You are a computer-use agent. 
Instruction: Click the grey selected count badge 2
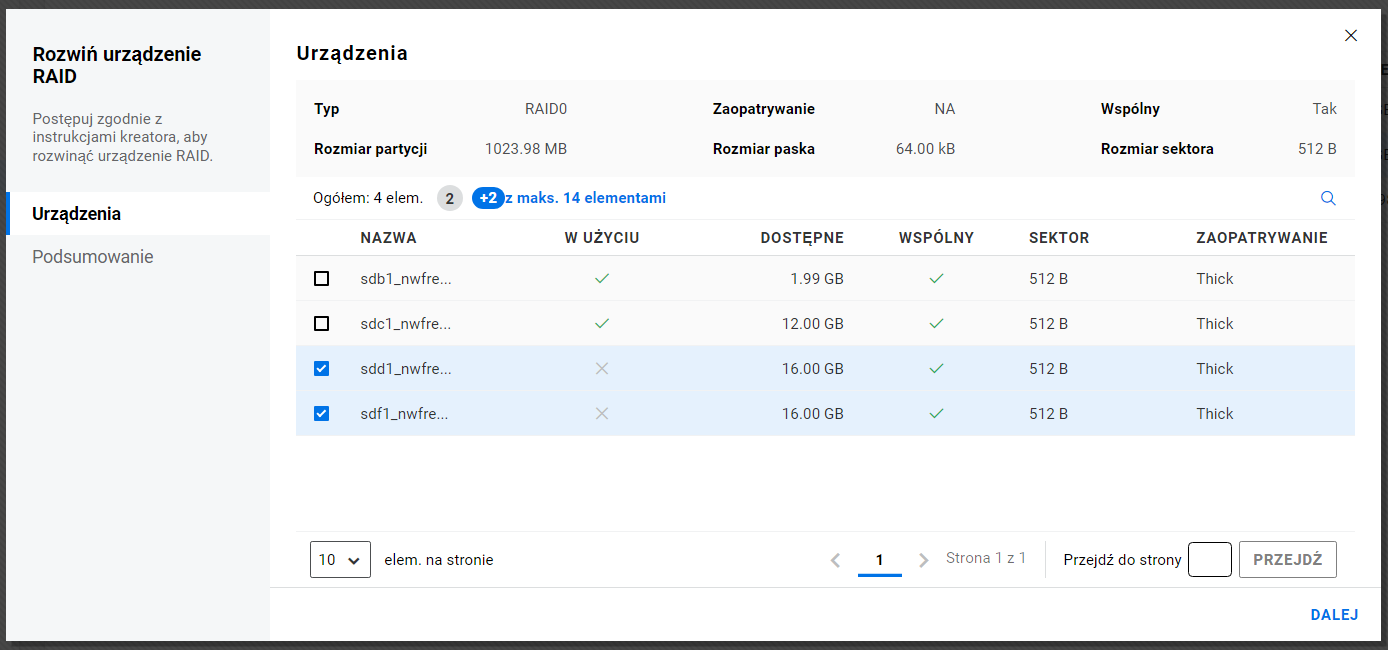click(450, 198)
